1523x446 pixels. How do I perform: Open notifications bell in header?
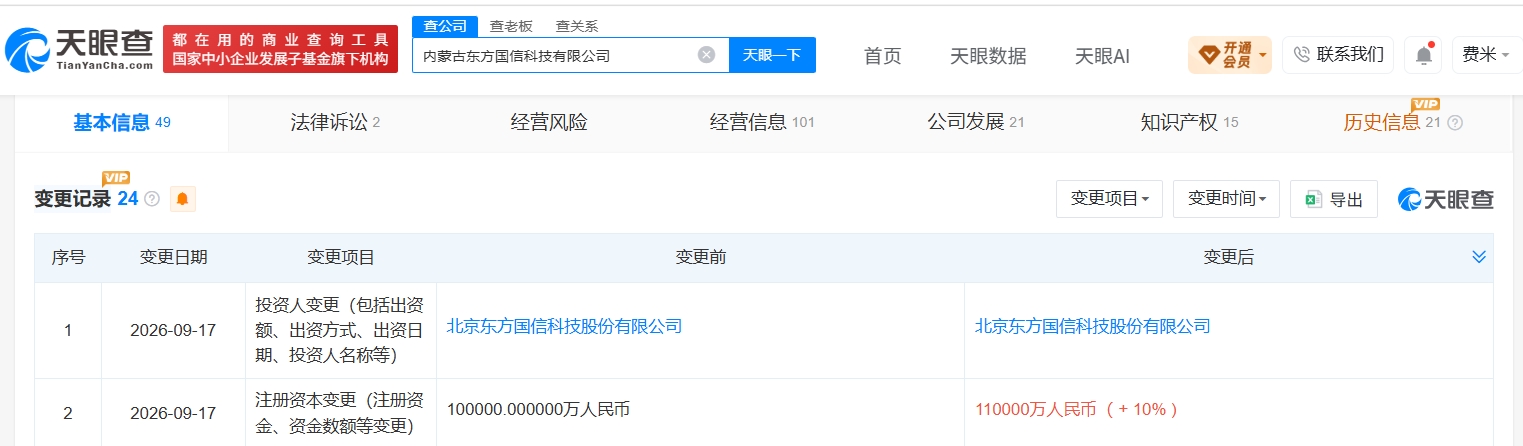[x=1423, y=55]
